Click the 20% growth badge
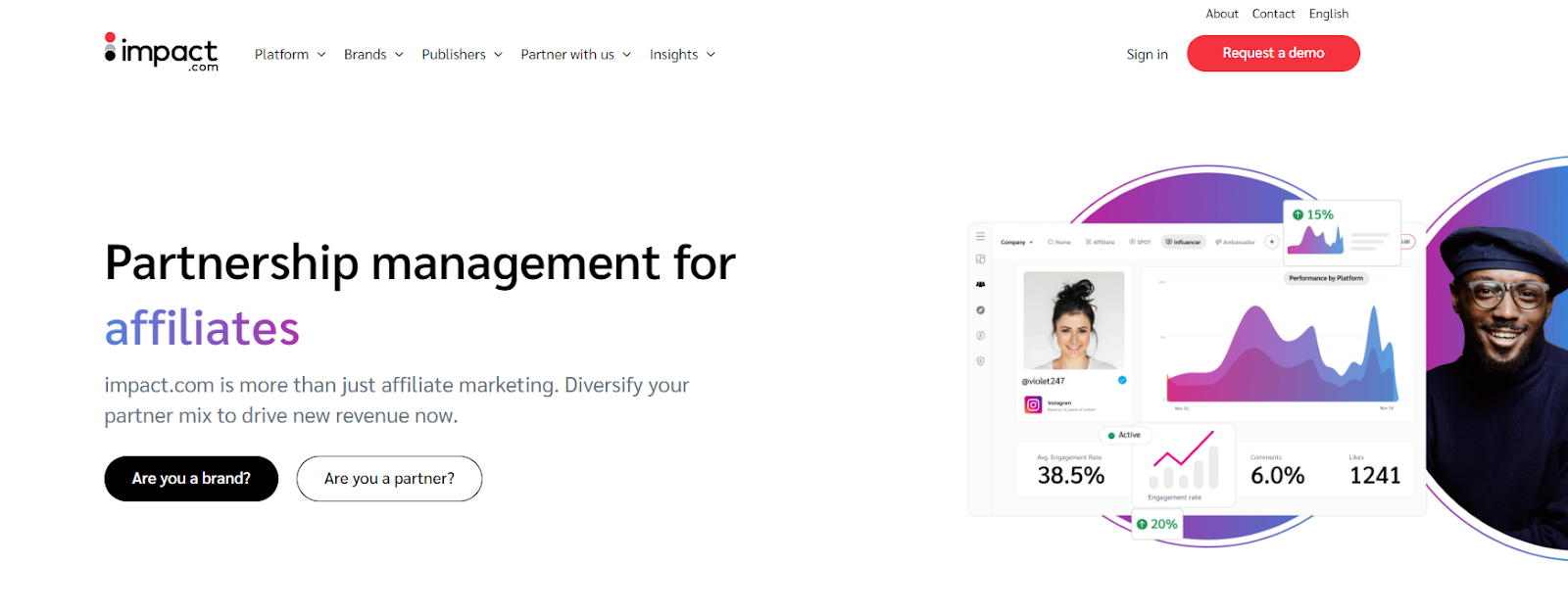The width and height of the screenshot is (1568, 612). pos(1157,525)
